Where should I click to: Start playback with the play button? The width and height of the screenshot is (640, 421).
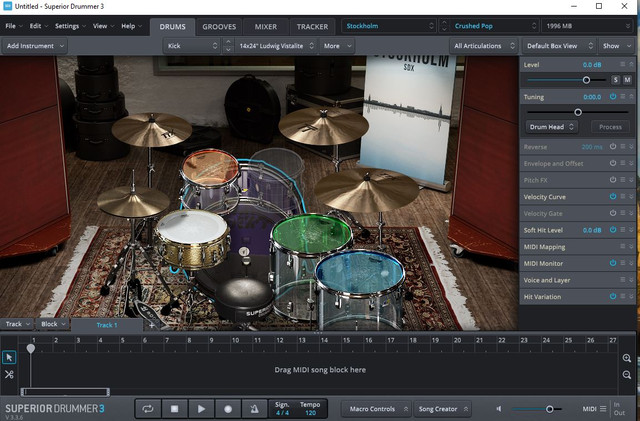[201, 409]
